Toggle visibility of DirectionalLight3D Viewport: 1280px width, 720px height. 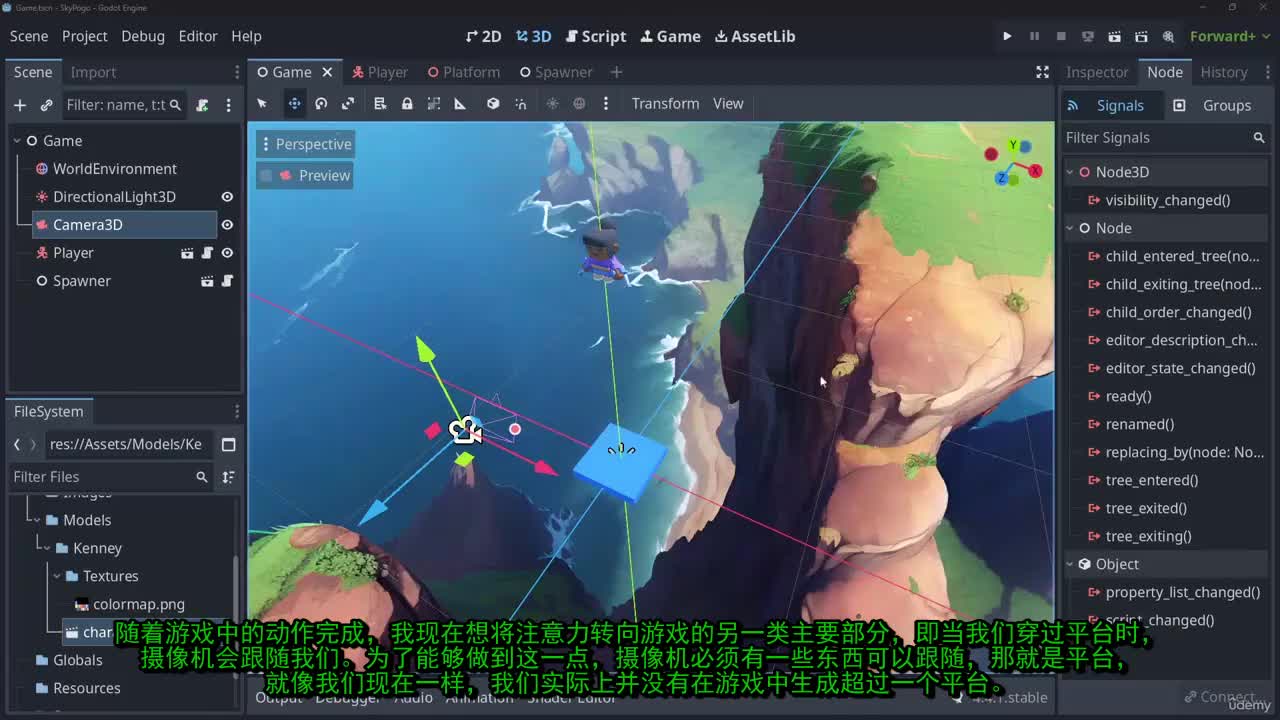(227, 197)
